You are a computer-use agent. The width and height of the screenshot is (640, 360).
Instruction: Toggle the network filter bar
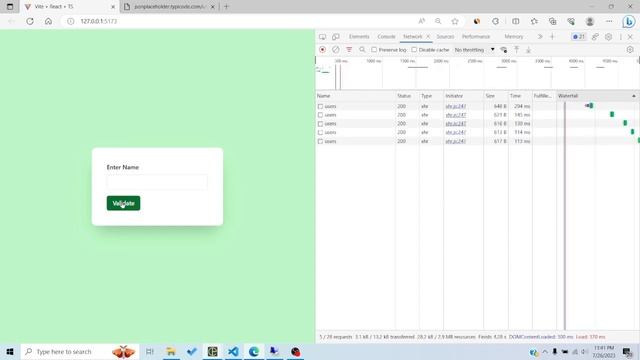click(349, 50)
